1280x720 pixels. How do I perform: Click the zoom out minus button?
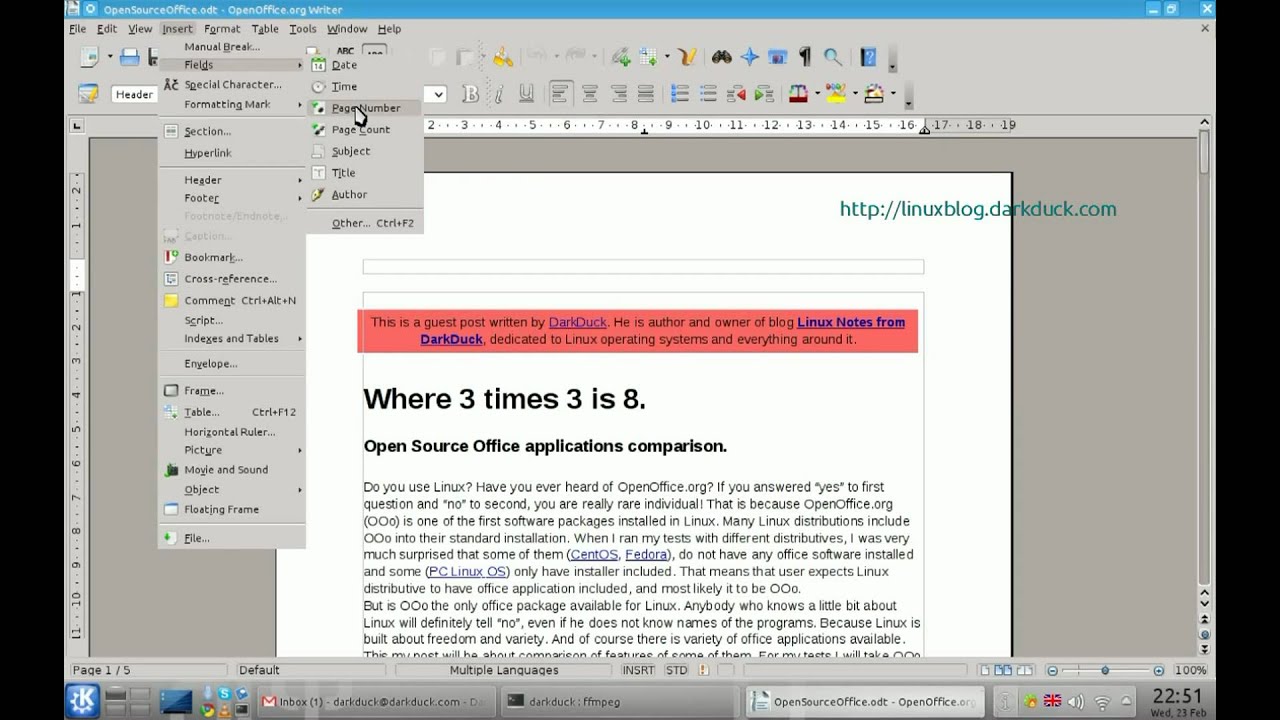[1052, 670]
